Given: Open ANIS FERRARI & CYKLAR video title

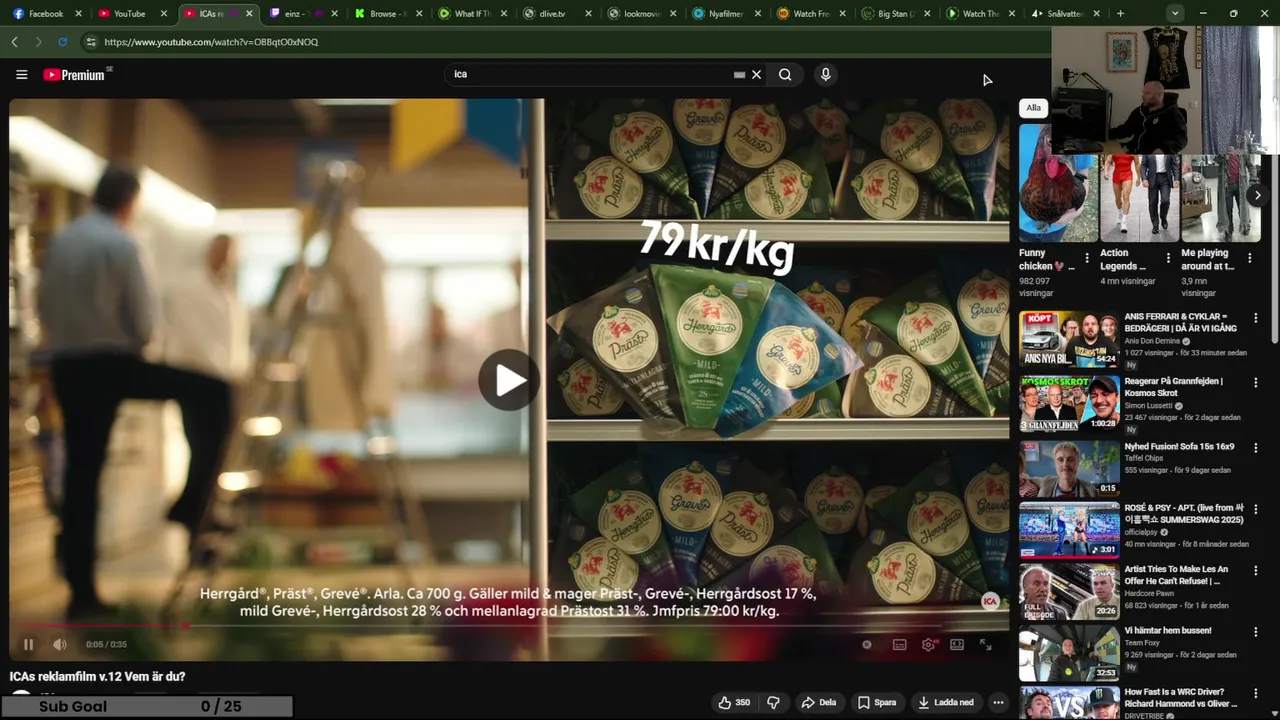Looking at the screenshot, I should pyautogui.click(x=1180, y=322).
